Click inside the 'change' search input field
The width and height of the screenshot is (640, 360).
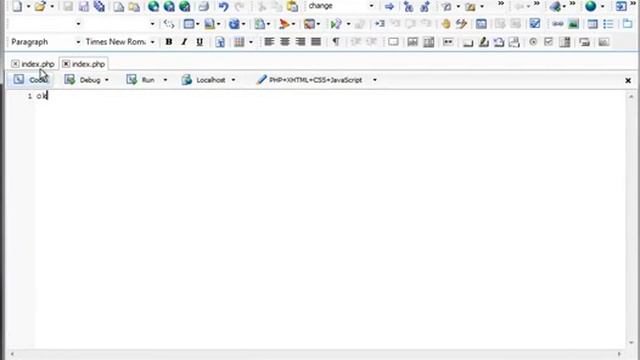point(337,6)
